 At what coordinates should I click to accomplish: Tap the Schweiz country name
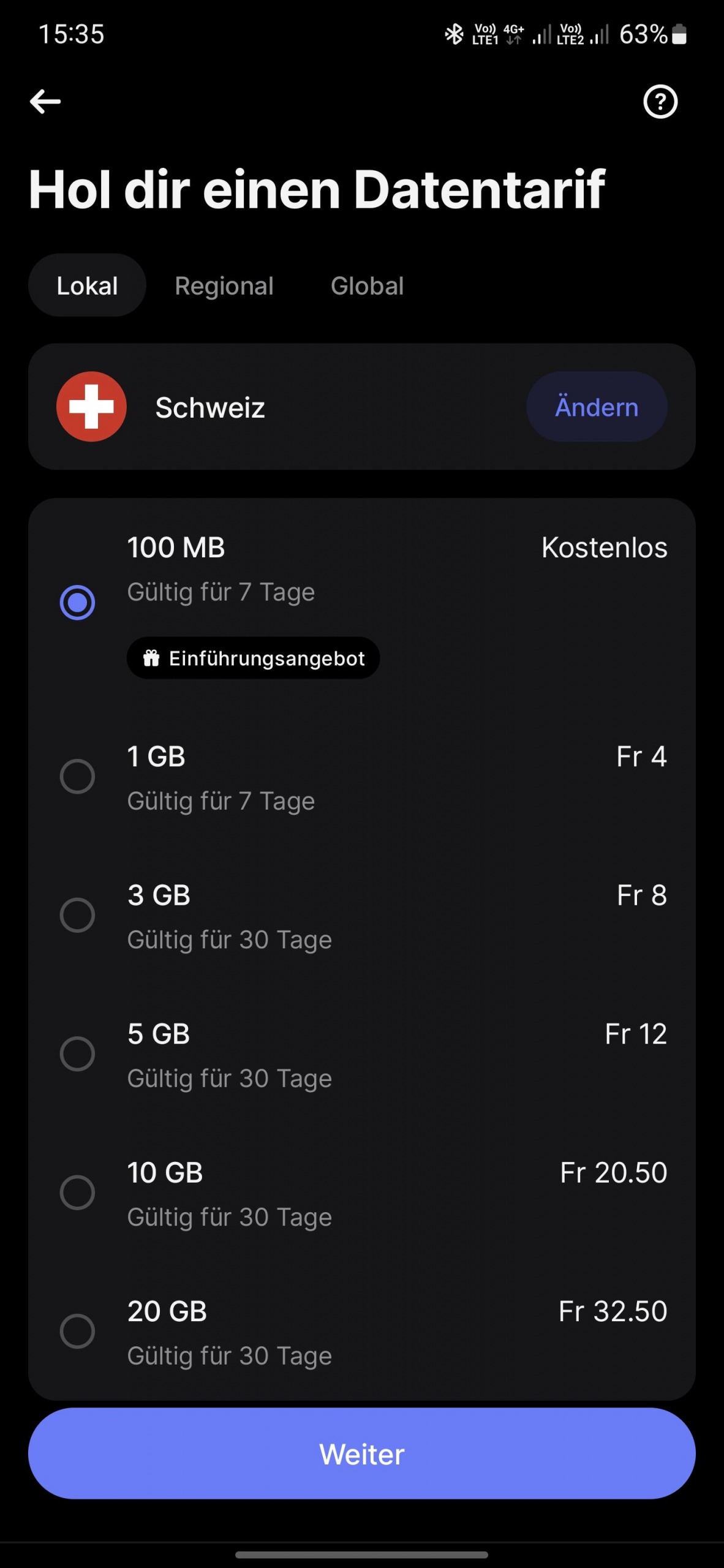coord(210,407)
